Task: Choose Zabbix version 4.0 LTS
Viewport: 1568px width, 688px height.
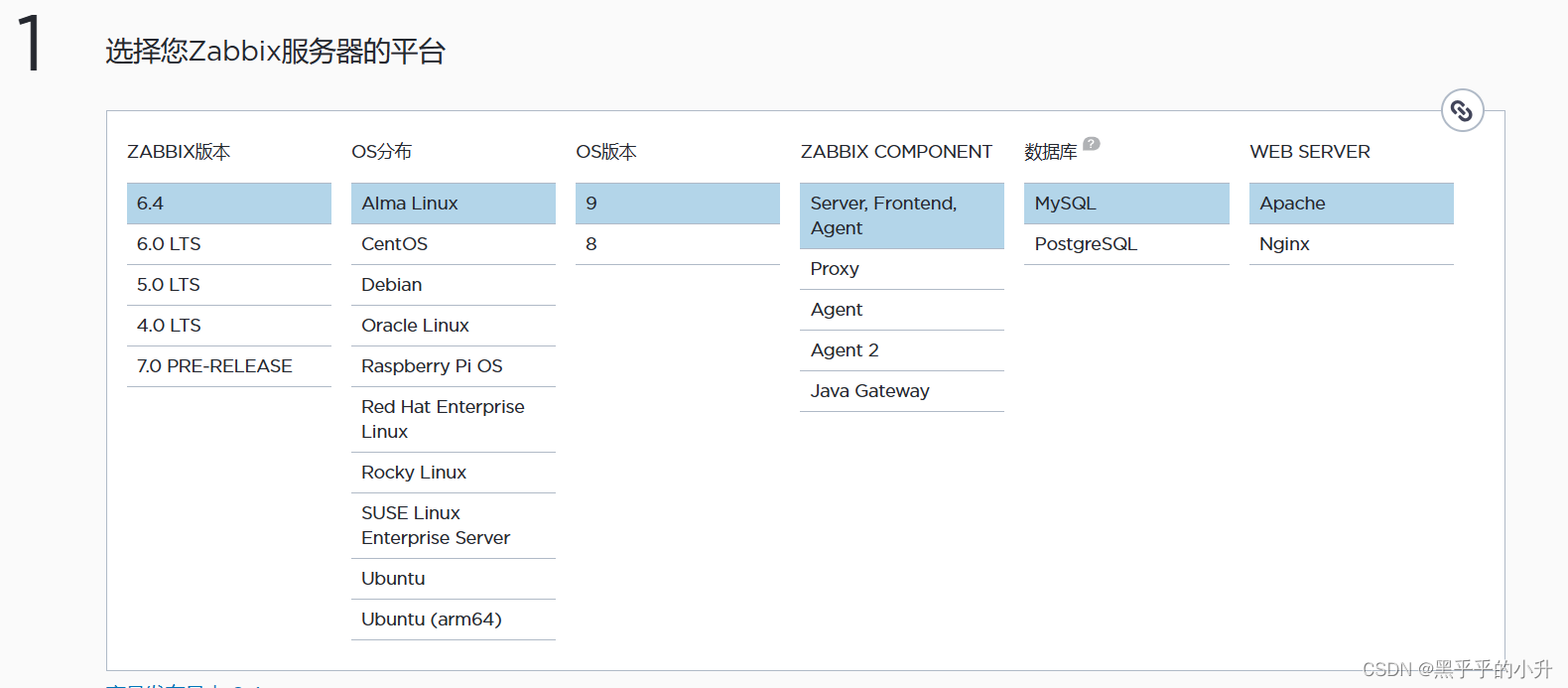Action: pyautogui.click(x=229, y=326)
